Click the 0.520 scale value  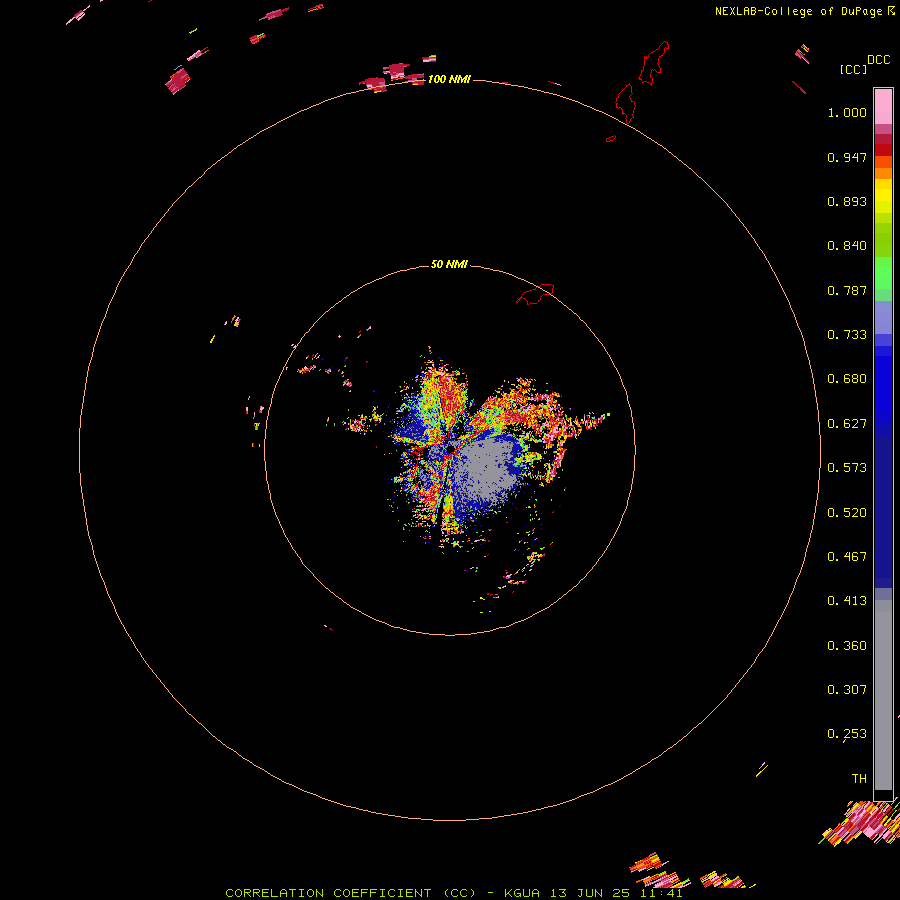point(847,513)
